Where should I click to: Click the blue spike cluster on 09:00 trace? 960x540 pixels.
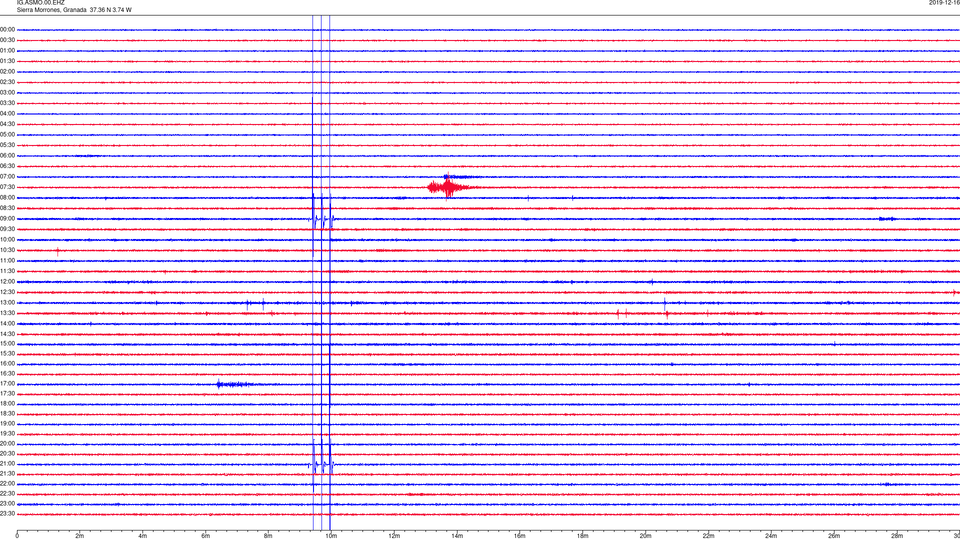point(321,219)
